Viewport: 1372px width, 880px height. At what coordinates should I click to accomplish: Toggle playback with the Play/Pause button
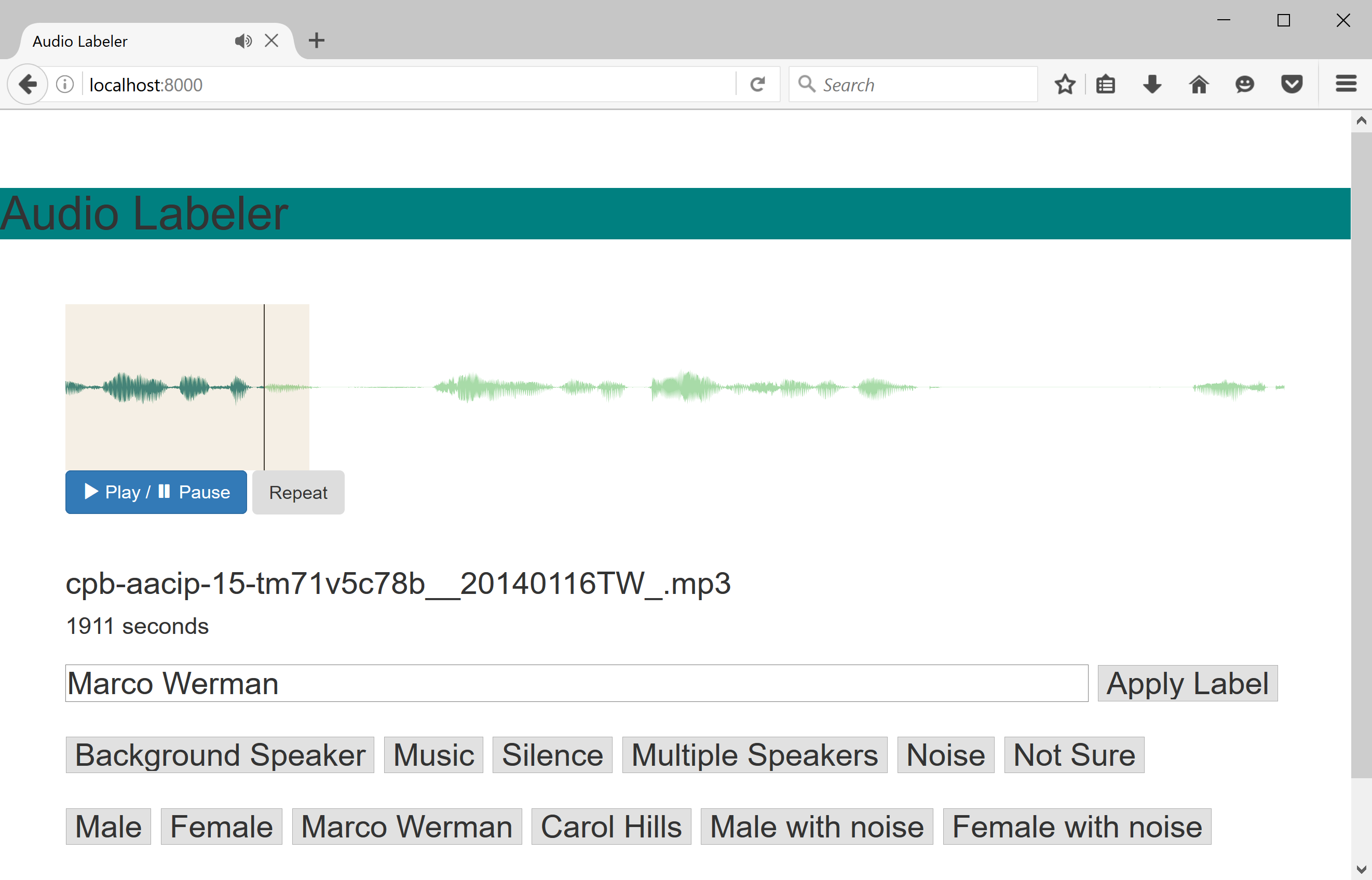[x=155, y=492]
